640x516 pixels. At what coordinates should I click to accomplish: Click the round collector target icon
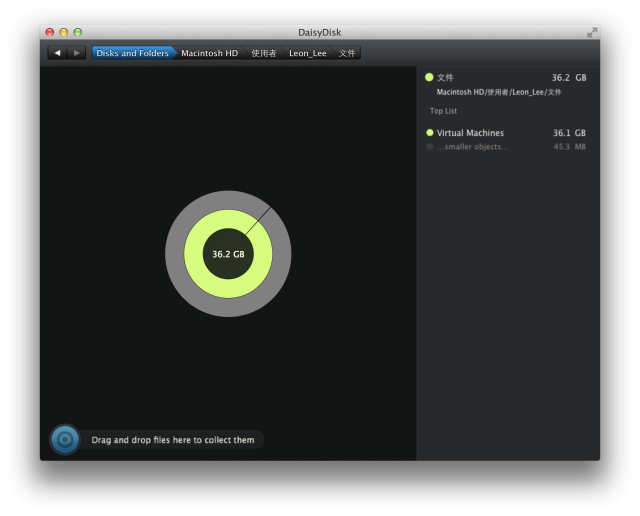[x=65, y=439]
